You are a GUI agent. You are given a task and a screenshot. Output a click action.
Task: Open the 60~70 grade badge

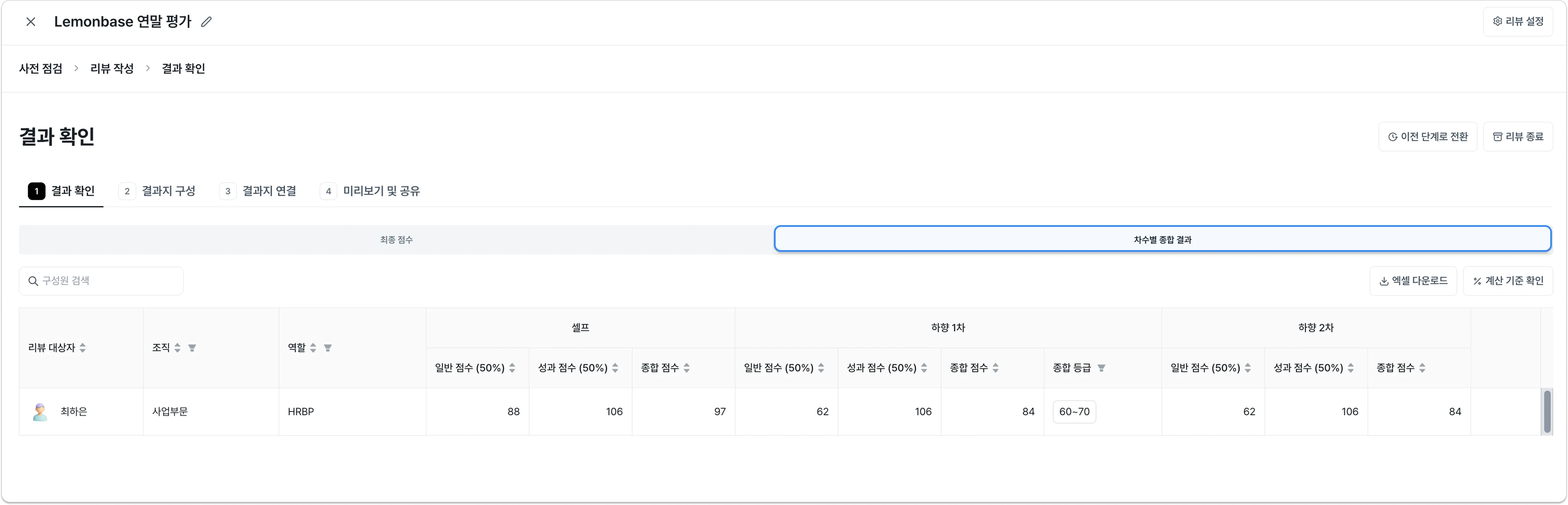(1074, 412)
